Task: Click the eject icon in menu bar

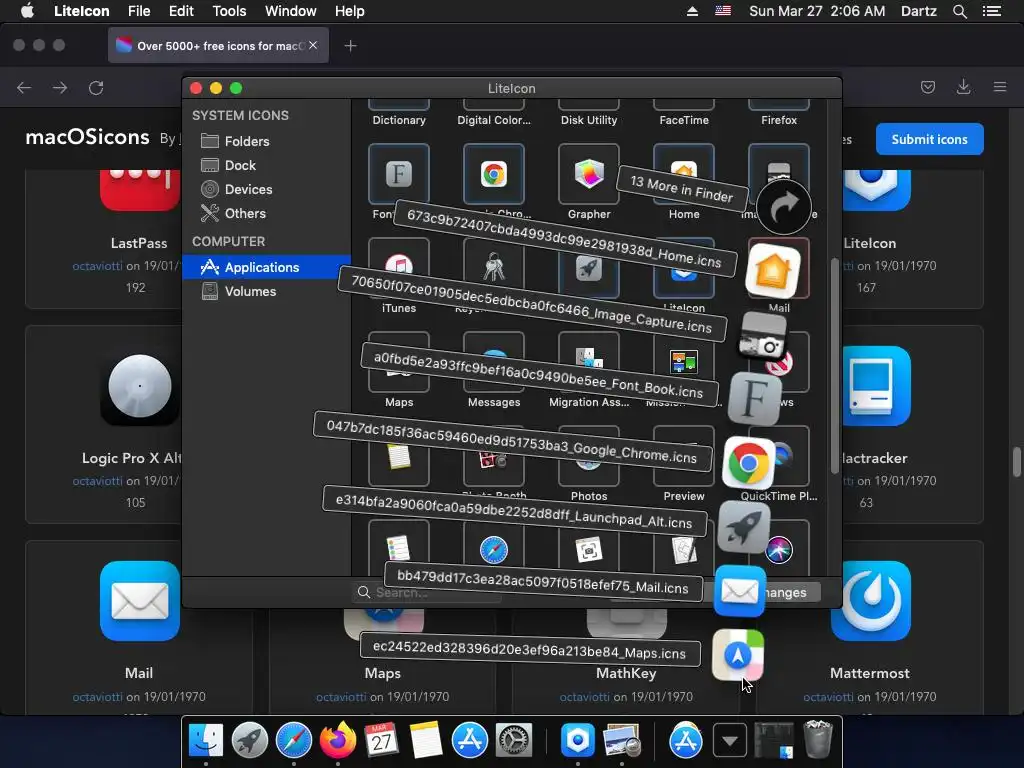Action: [x=692, y=11]
